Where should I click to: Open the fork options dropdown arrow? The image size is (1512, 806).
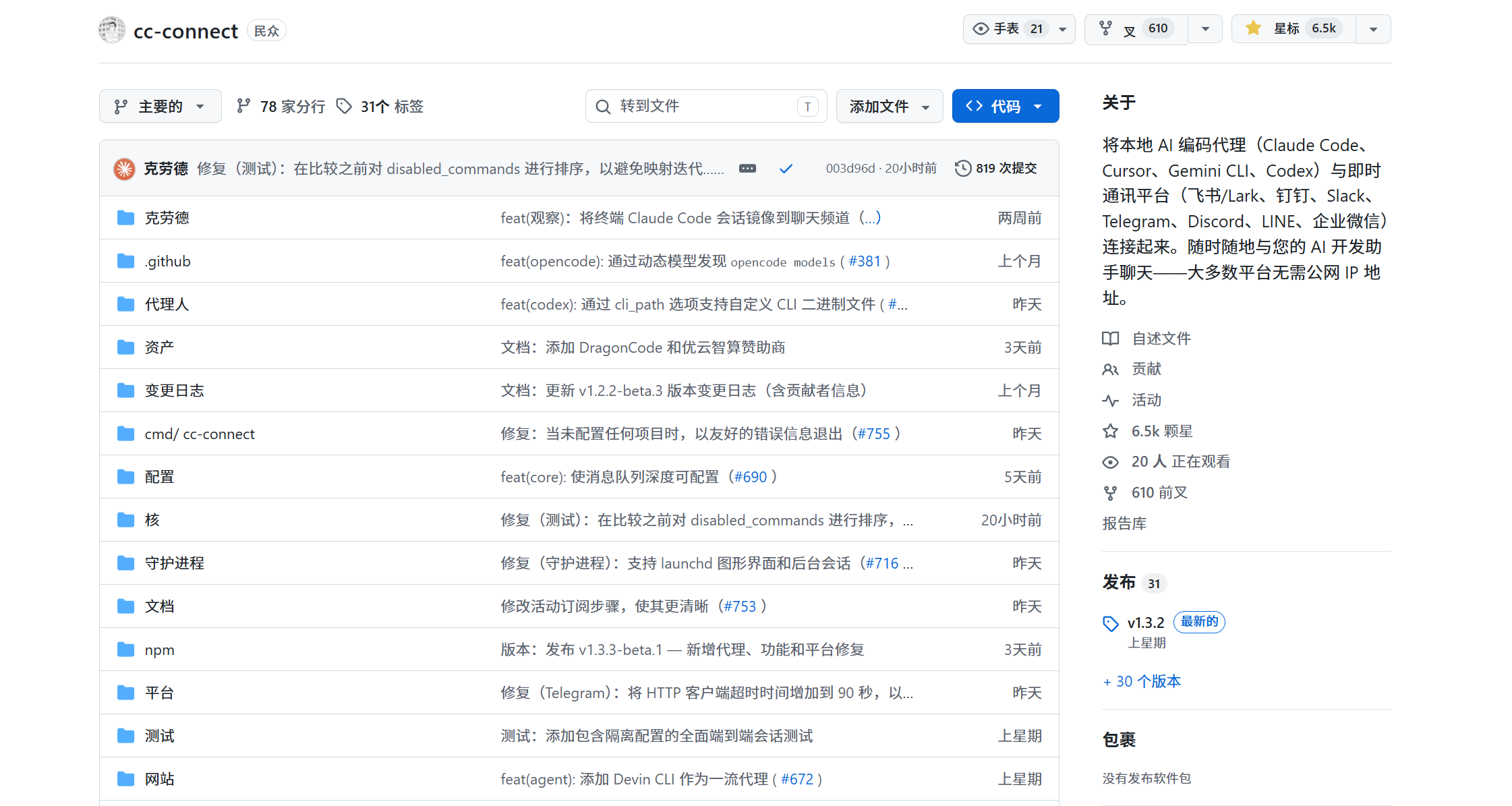click(1205, 29)
